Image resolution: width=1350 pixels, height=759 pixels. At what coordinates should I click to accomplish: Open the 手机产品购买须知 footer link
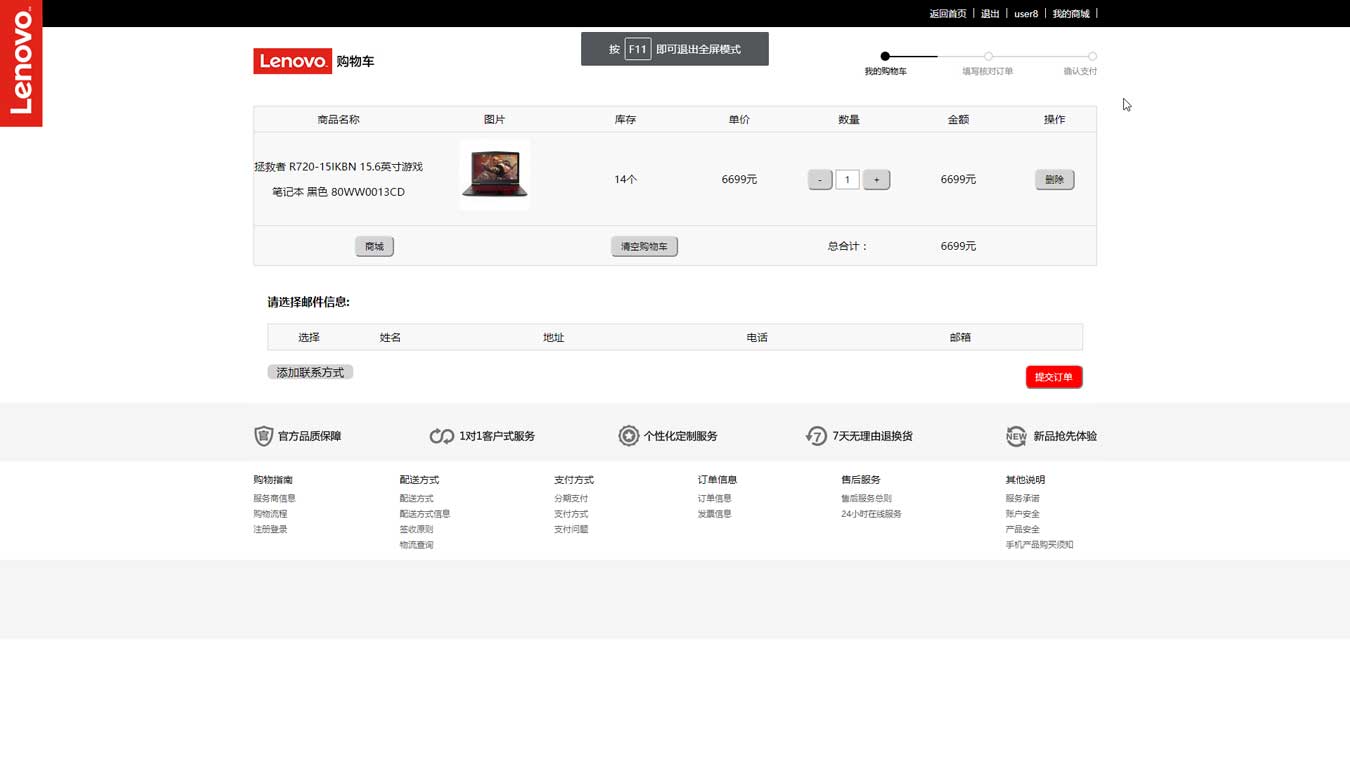[1039, 545]
